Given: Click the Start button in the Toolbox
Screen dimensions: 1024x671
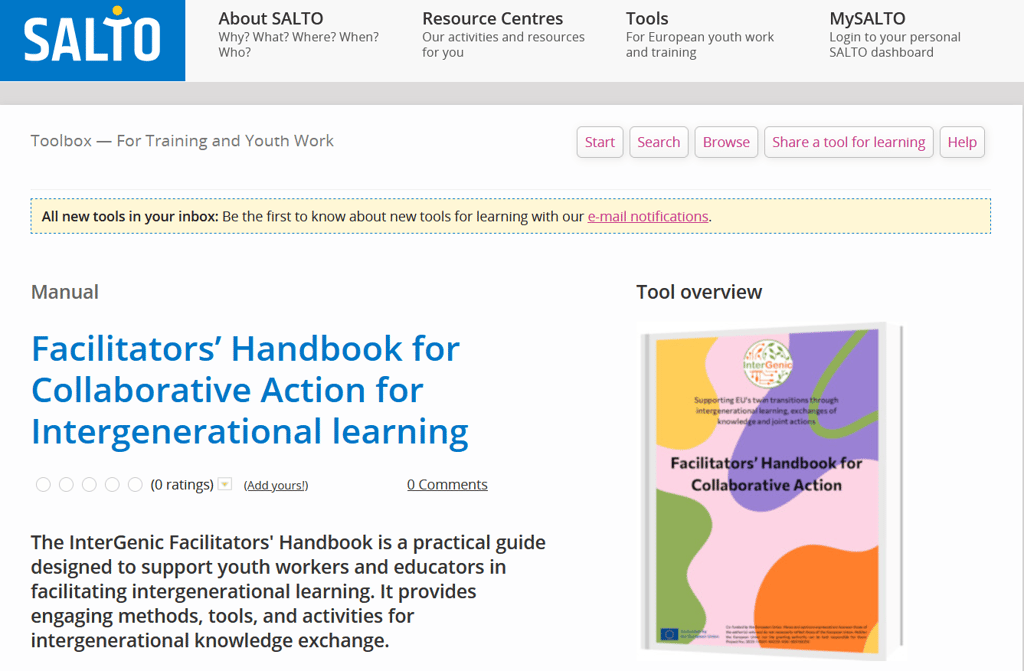Looking at the screenshot, I should point(600,142).
